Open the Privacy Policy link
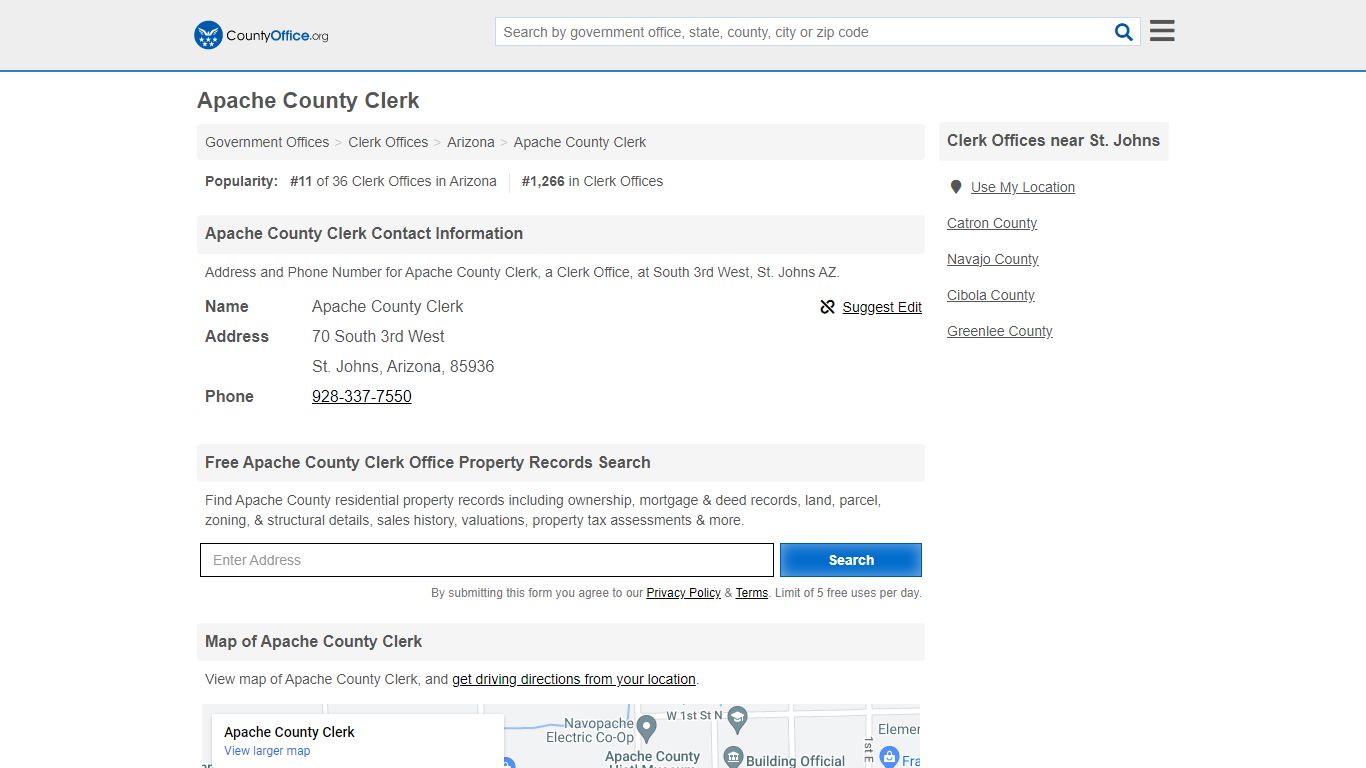Image resolution: width=1366 pixels, height=768 pixels. [683, 593]
